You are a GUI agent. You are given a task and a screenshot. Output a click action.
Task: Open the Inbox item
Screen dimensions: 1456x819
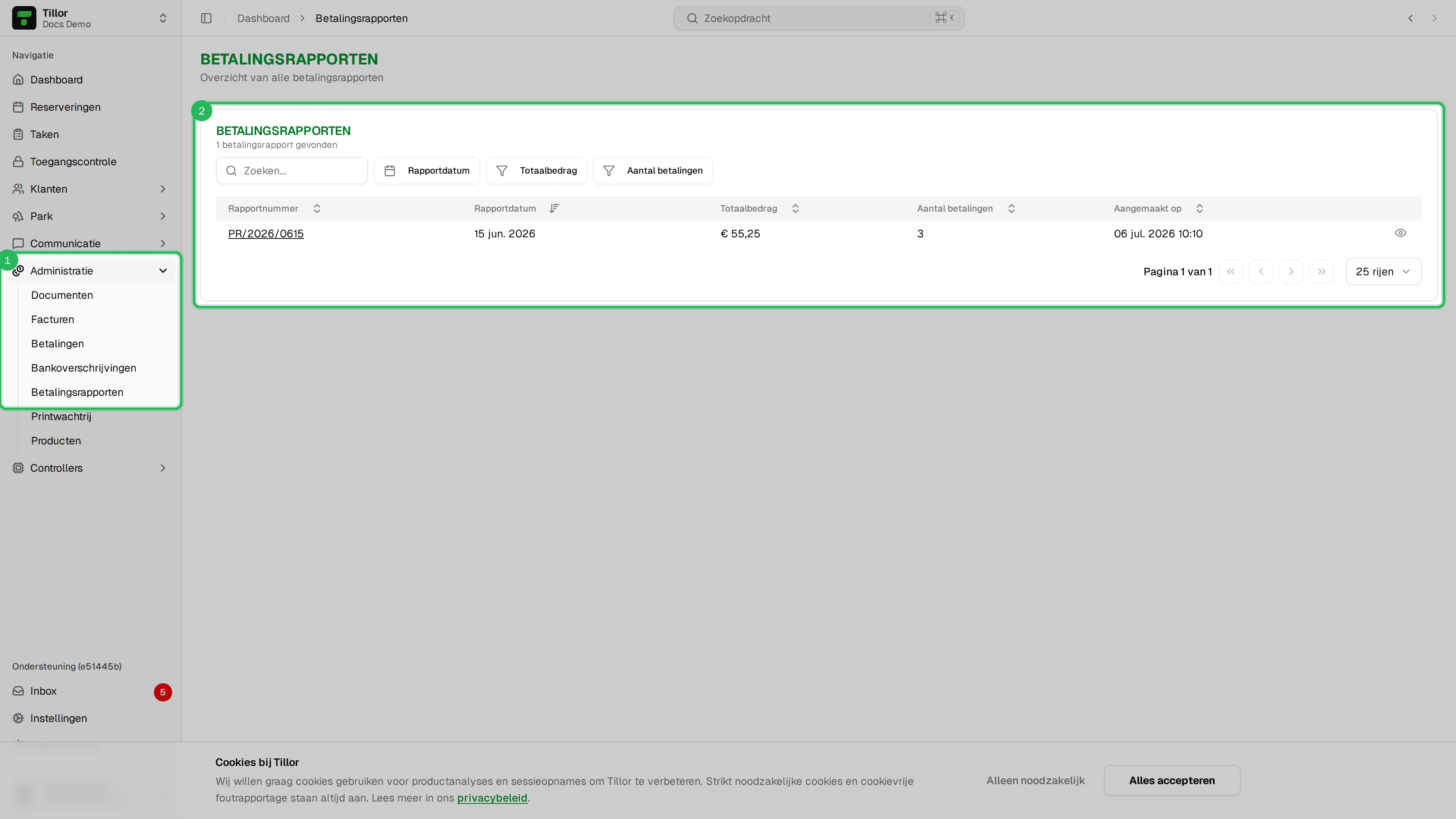[91, 691]
